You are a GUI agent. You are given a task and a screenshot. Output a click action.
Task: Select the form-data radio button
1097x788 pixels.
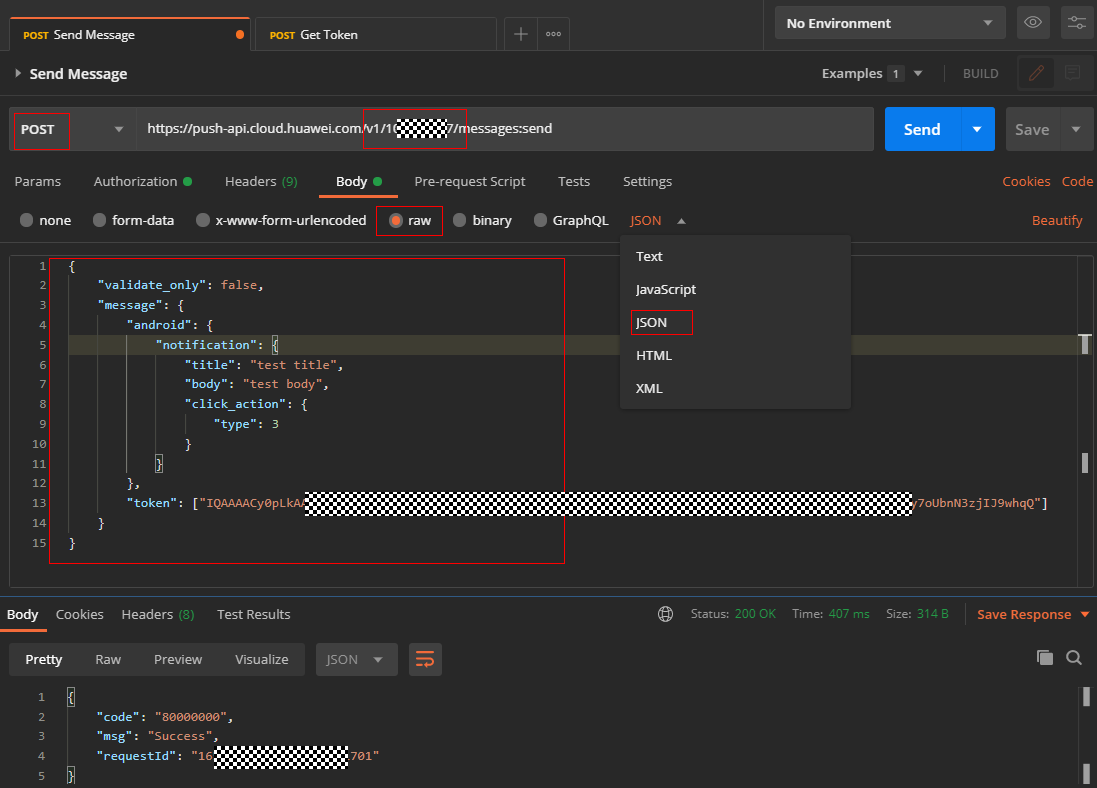click(x=100, y=220)
